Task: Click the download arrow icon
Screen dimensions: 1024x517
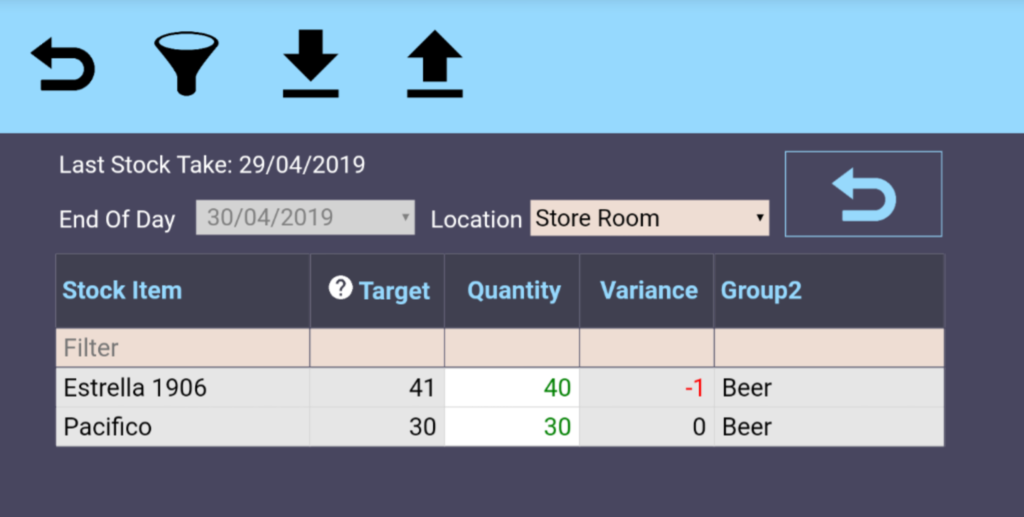Action: 310,64
